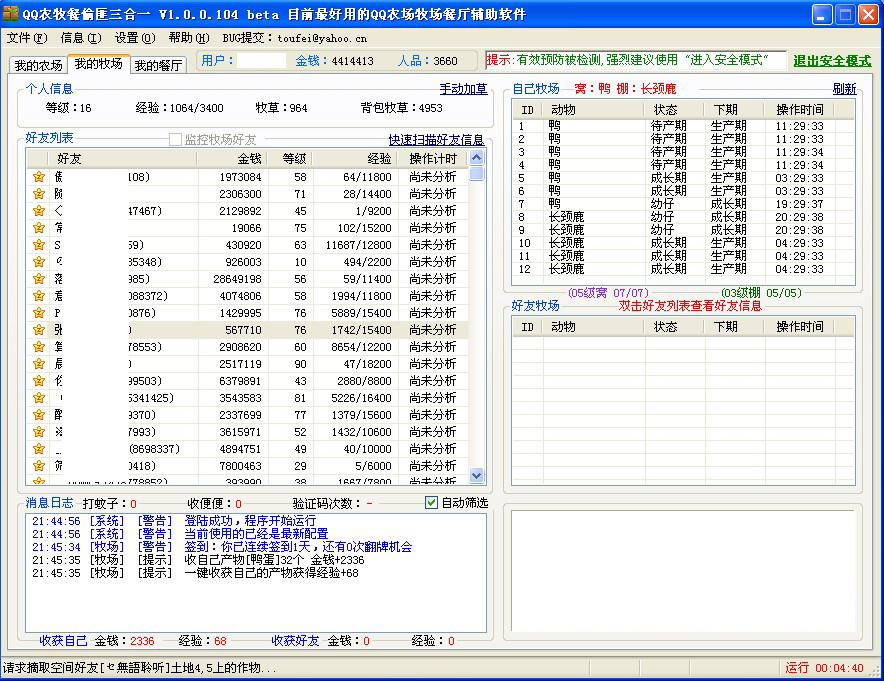Open the 设置(O) menu
This screenshot has height=681, width=884.
[135, 38]
